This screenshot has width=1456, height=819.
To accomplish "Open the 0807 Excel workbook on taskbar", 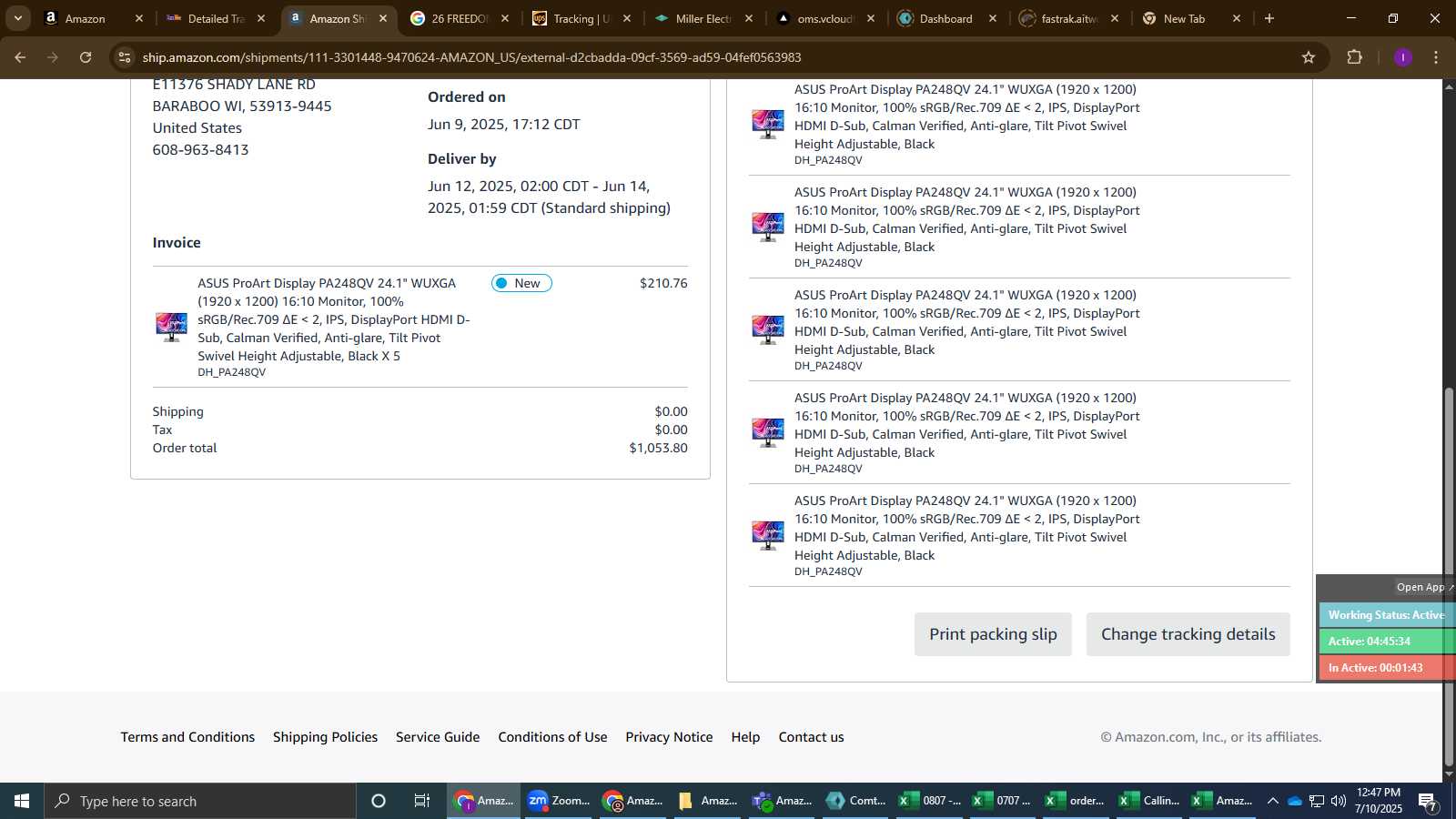I will coord(929,801).
